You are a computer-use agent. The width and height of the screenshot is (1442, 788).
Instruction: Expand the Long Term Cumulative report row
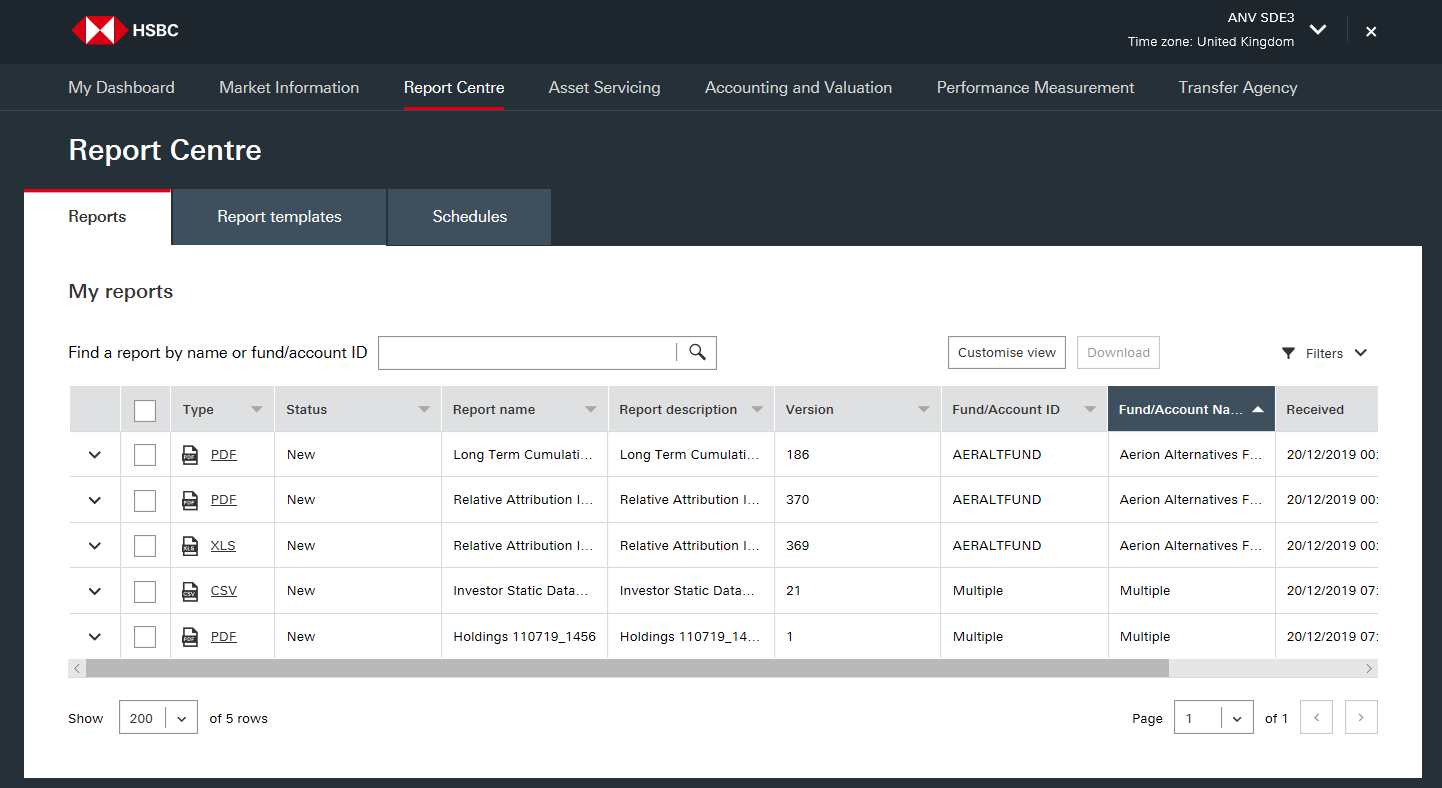pyautogui.click(x=95, y=455)
